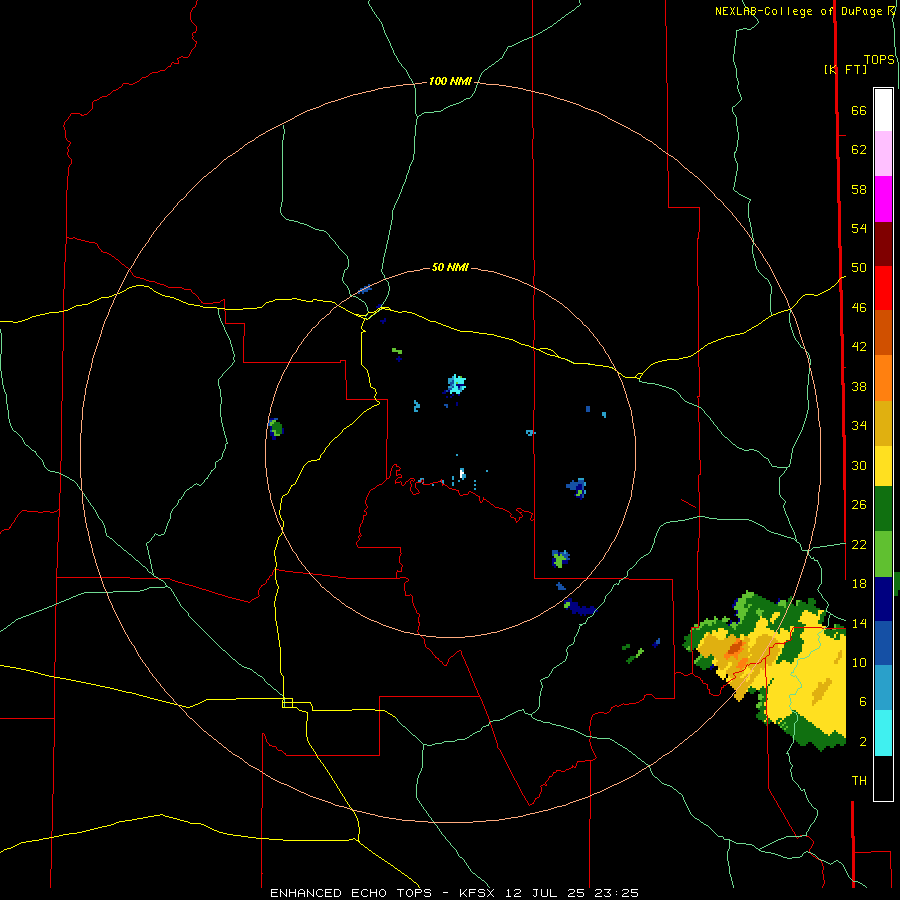Pick the white legend color swatch
Viewport: 900px width, 900px height.
883,110
